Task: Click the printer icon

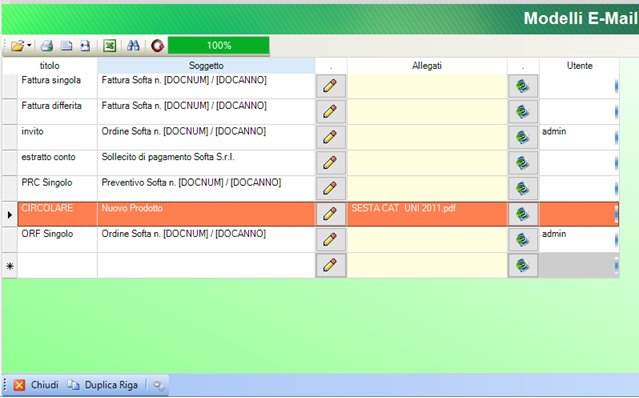Action: pyautogui.click(x=47, y=46)
